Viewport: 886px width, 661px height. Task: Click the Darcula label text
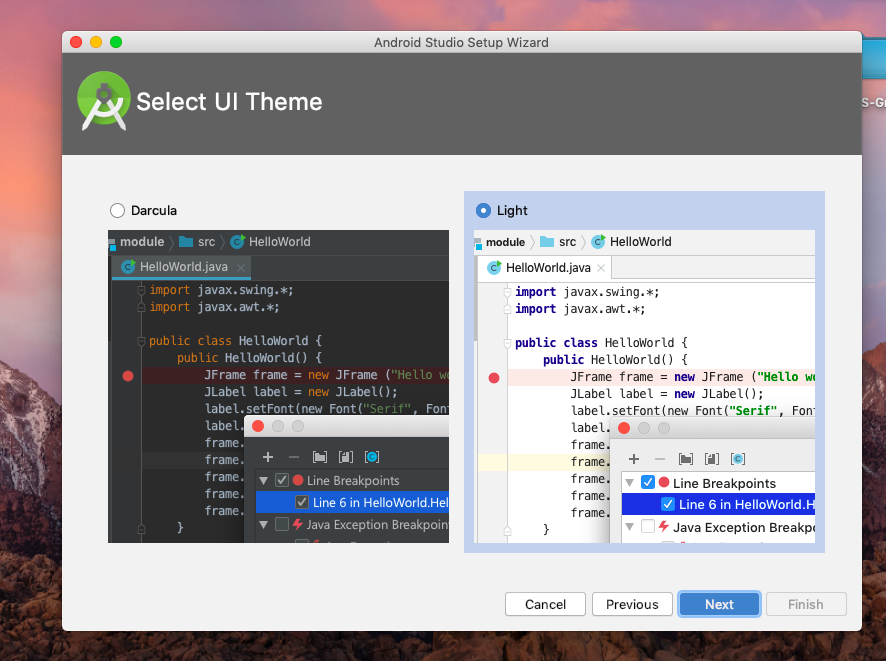pos(154,211)
